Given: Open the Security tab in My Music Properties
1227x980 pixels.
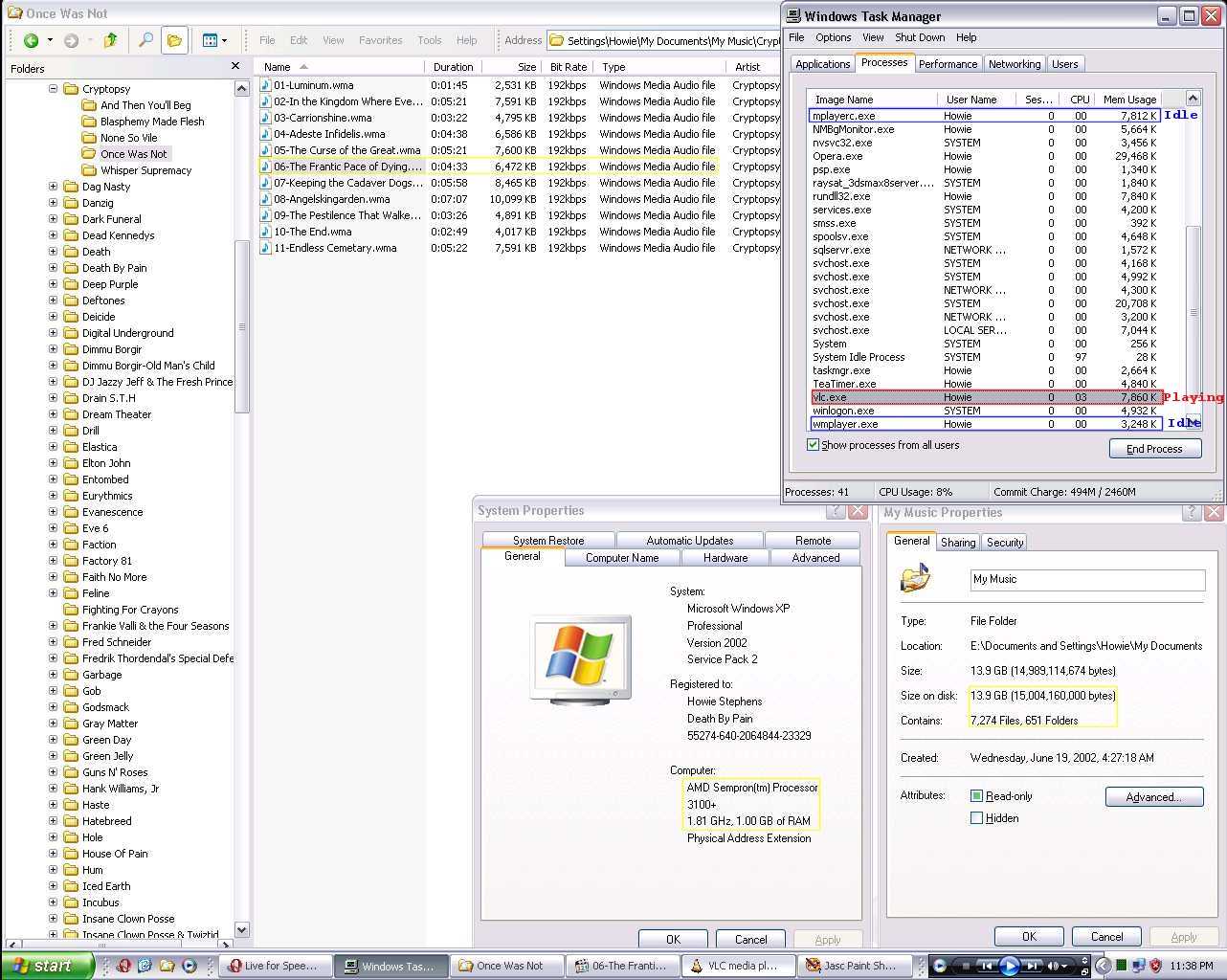Looking at the screenshot, I should click(1005, 543).
